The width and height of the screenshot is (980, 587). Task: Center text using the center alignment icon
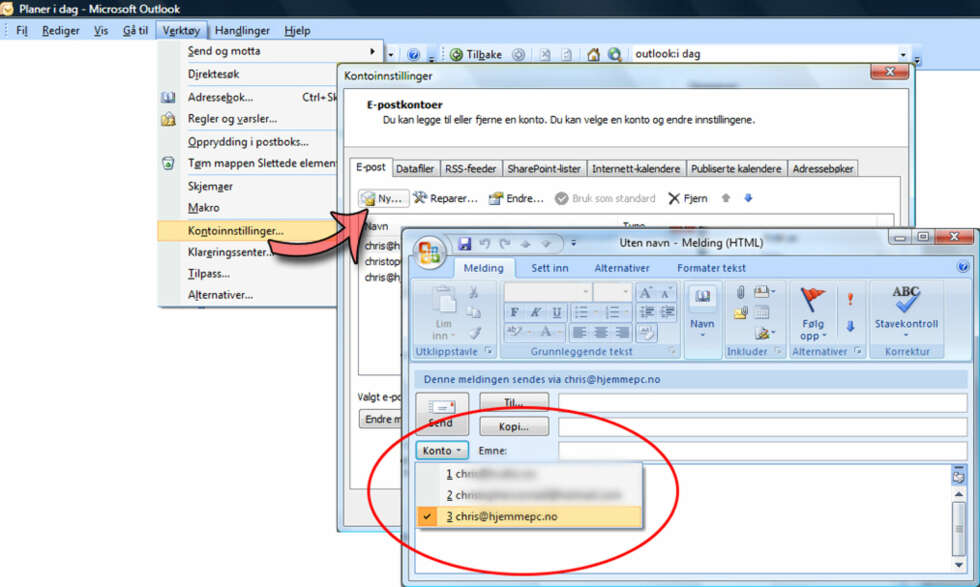tap(601, 332)
